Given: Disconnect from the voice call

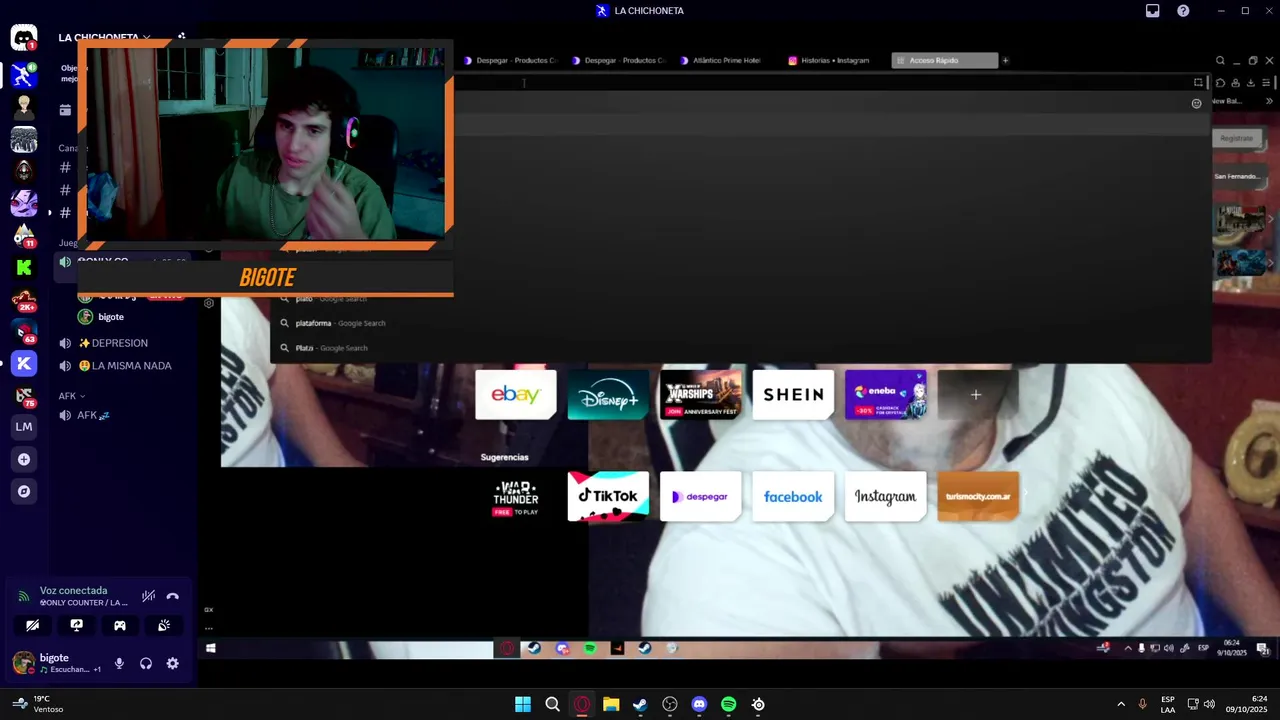Looking at the screenshot, I should pos(172,596).
